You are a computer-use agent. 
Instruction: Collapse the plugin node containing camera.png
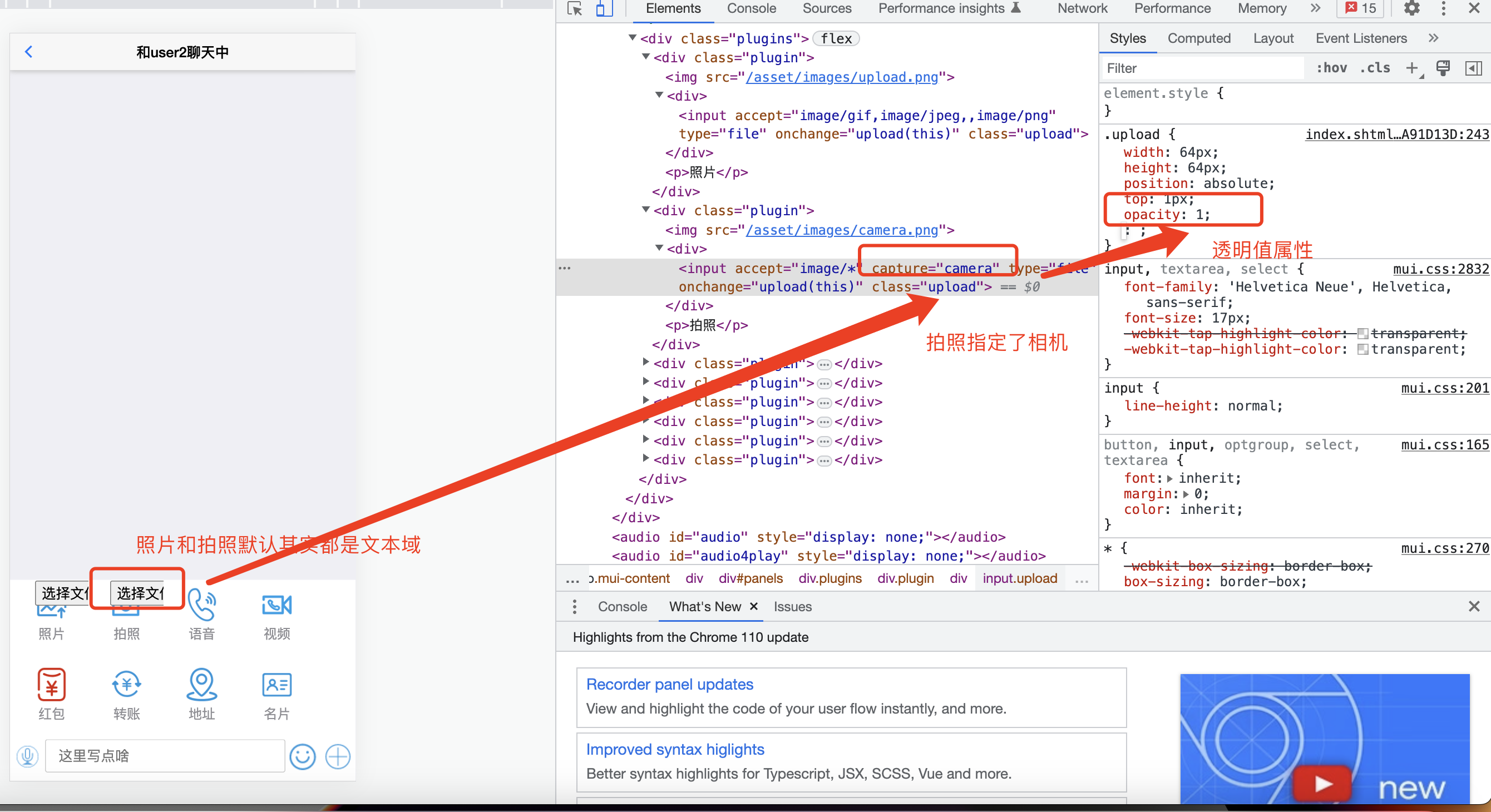646,210
